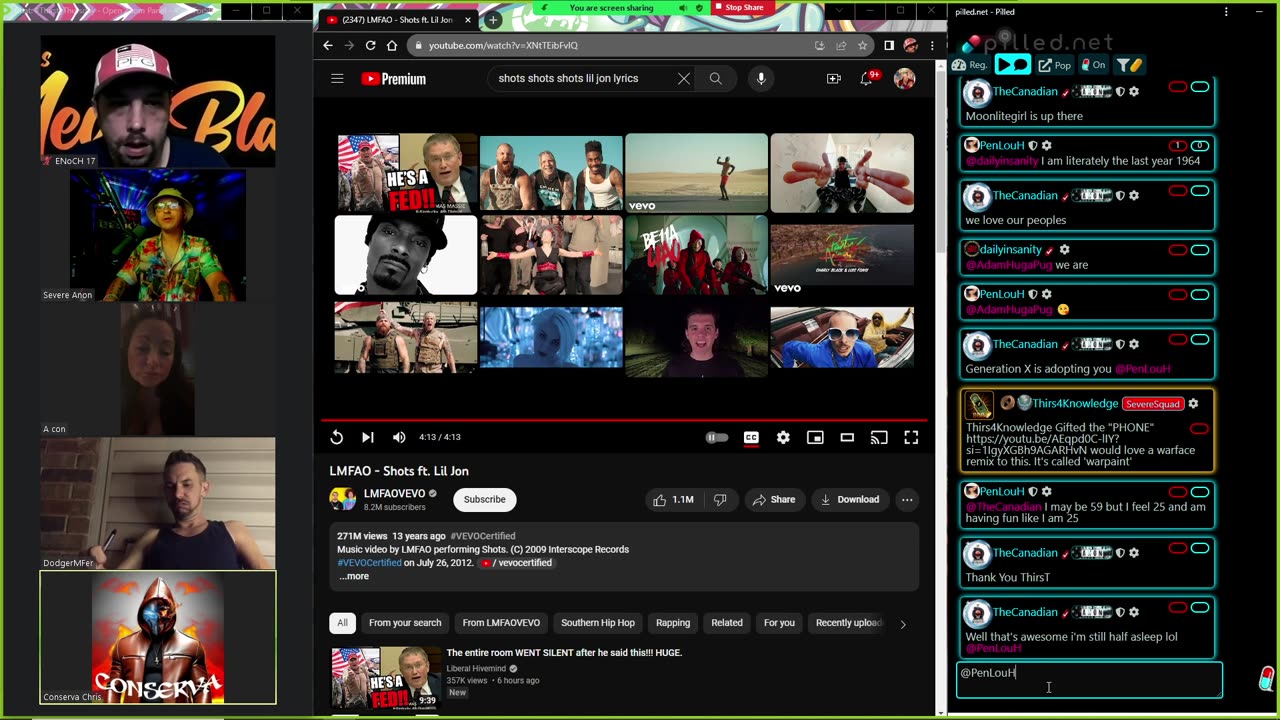Start voice search with the microphone
Image resolution: width=1280 pixels, height=720 pixels.
(761, 79)
